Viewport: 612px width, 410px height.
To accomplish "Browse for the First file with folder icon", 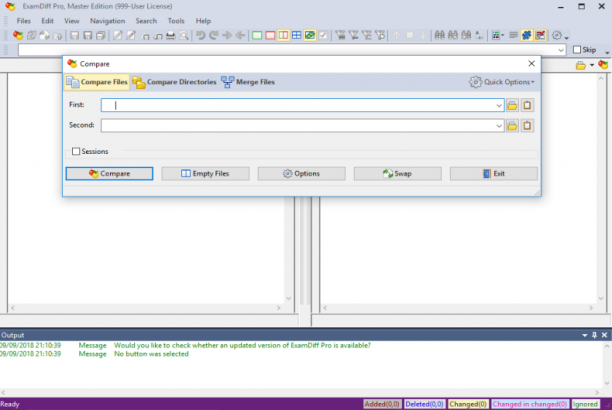I will point(512,105).
